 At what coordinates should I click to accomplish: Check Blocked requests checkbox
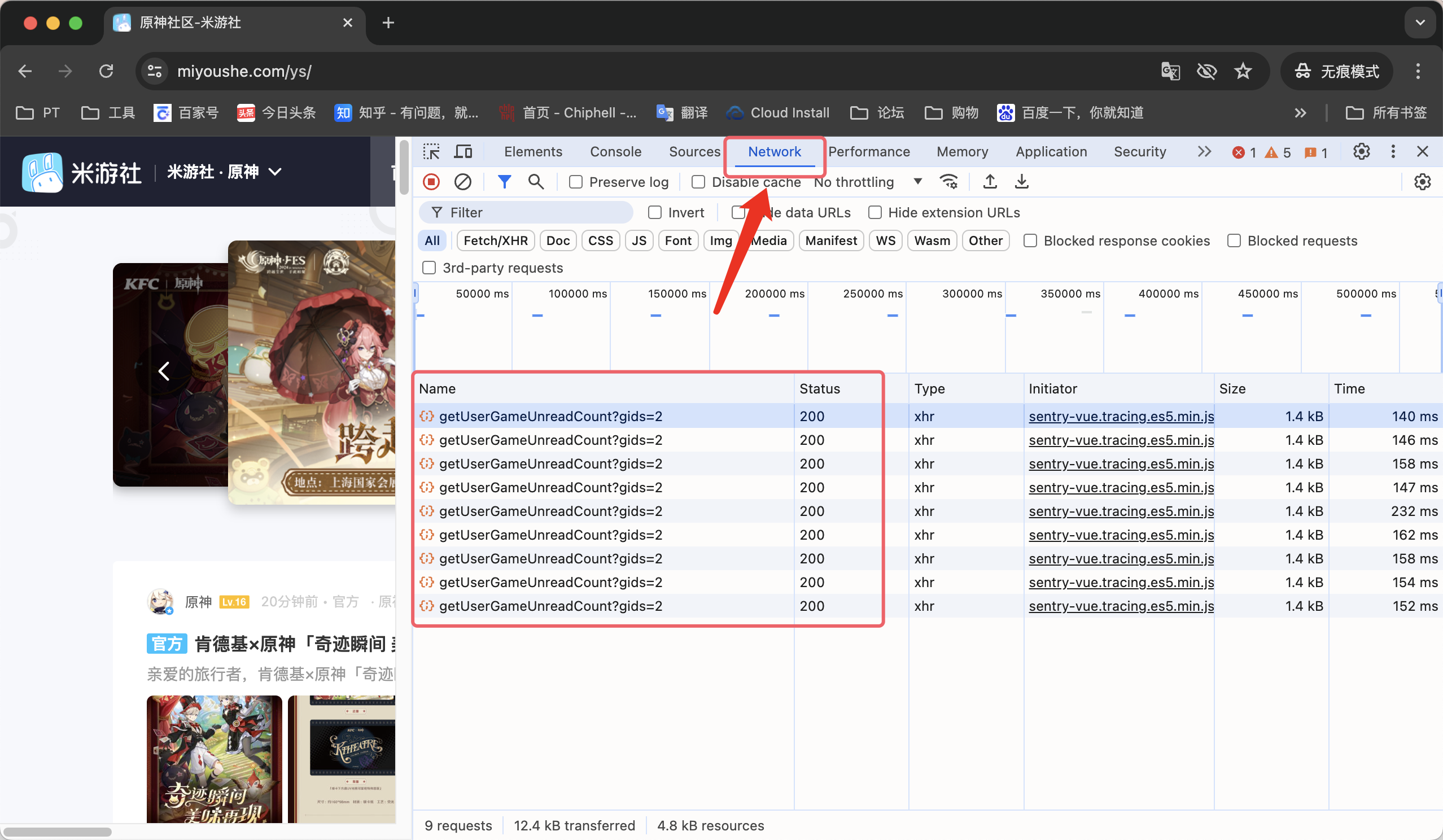pos(1234,240)
